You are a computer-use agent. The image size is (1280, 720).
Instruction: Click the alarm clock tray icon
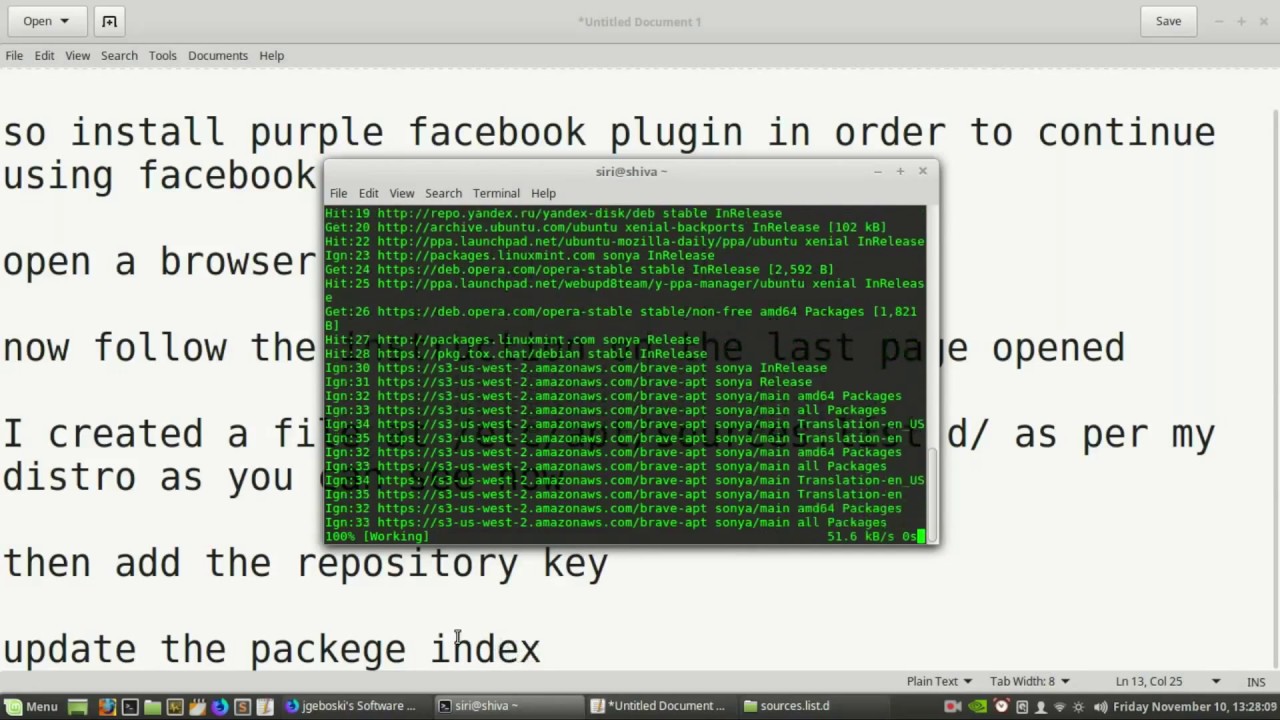click(1002, 706)
